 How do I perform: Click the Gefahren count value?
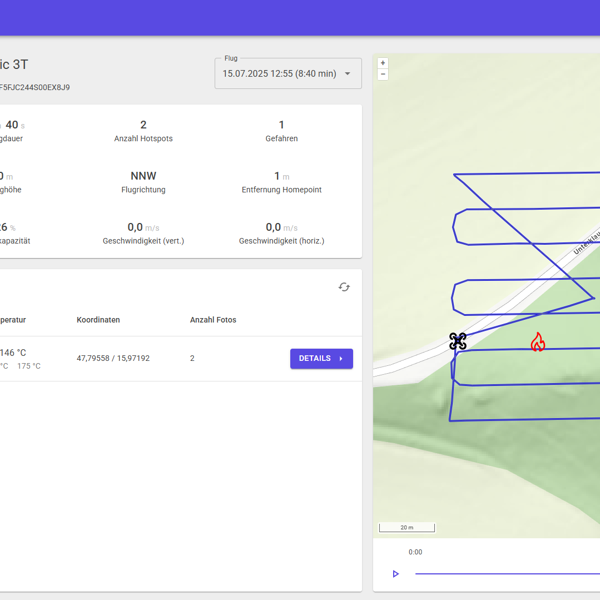click(282, 125)
